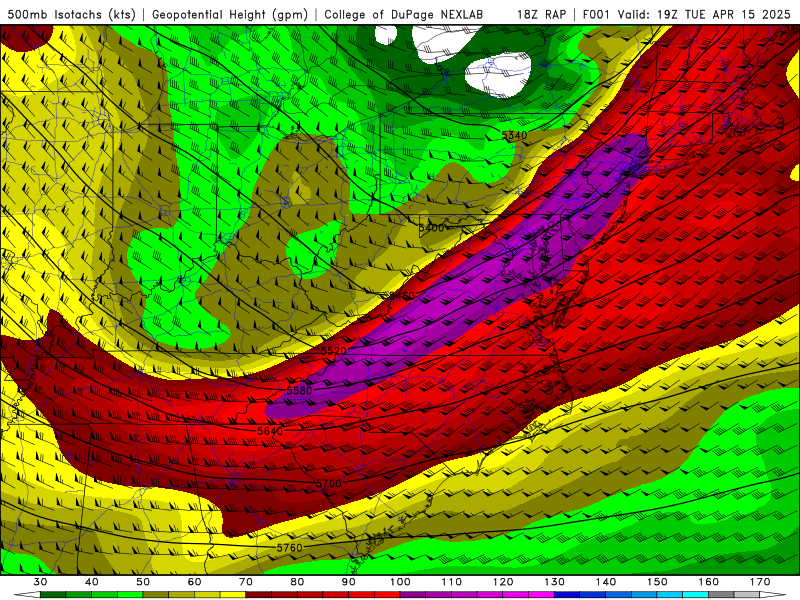The width and height of the screenshot is (800, 600).
Task: Select the 160 value on the legend scale
Action: click(x=709, y=582)
